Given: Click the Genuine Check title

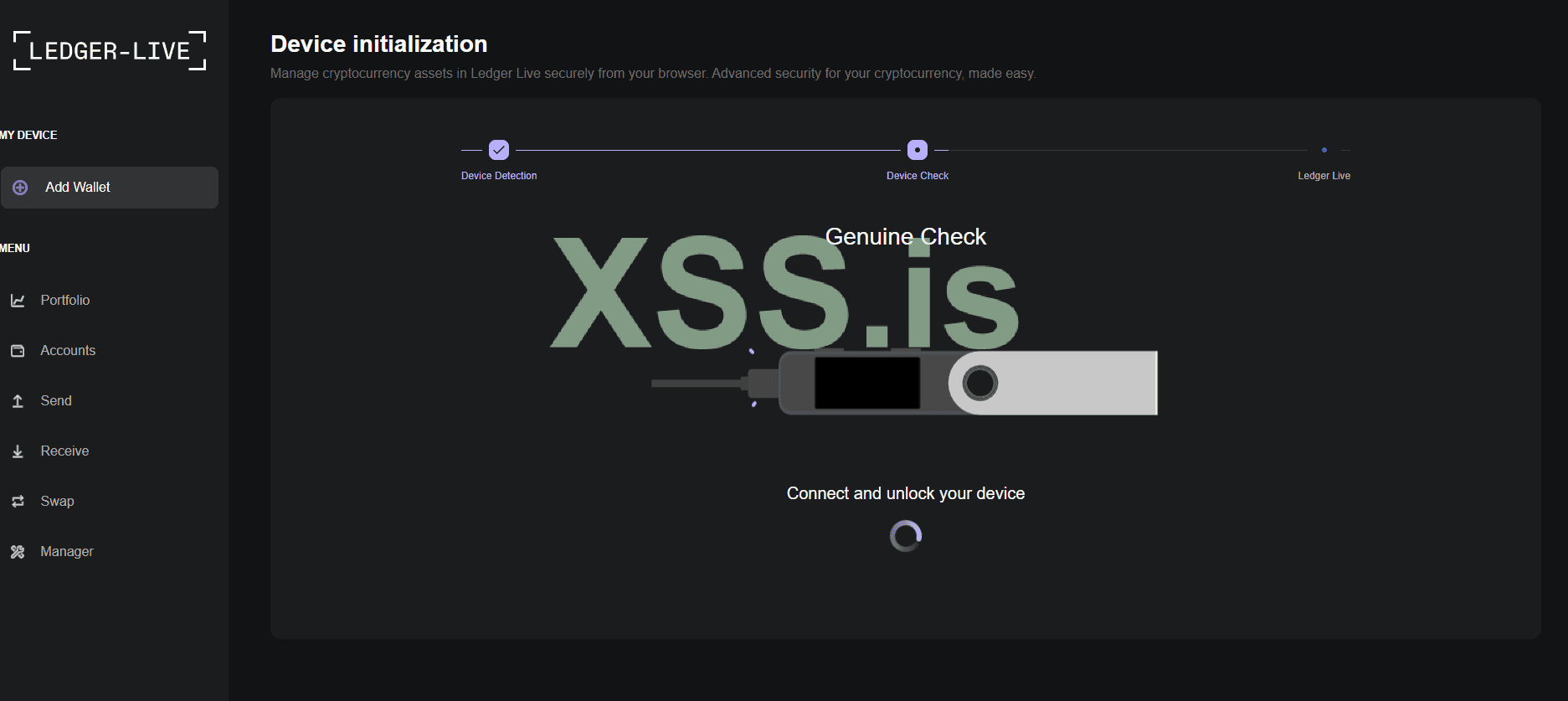Looking at the screenshot, I should coord(906,237).
